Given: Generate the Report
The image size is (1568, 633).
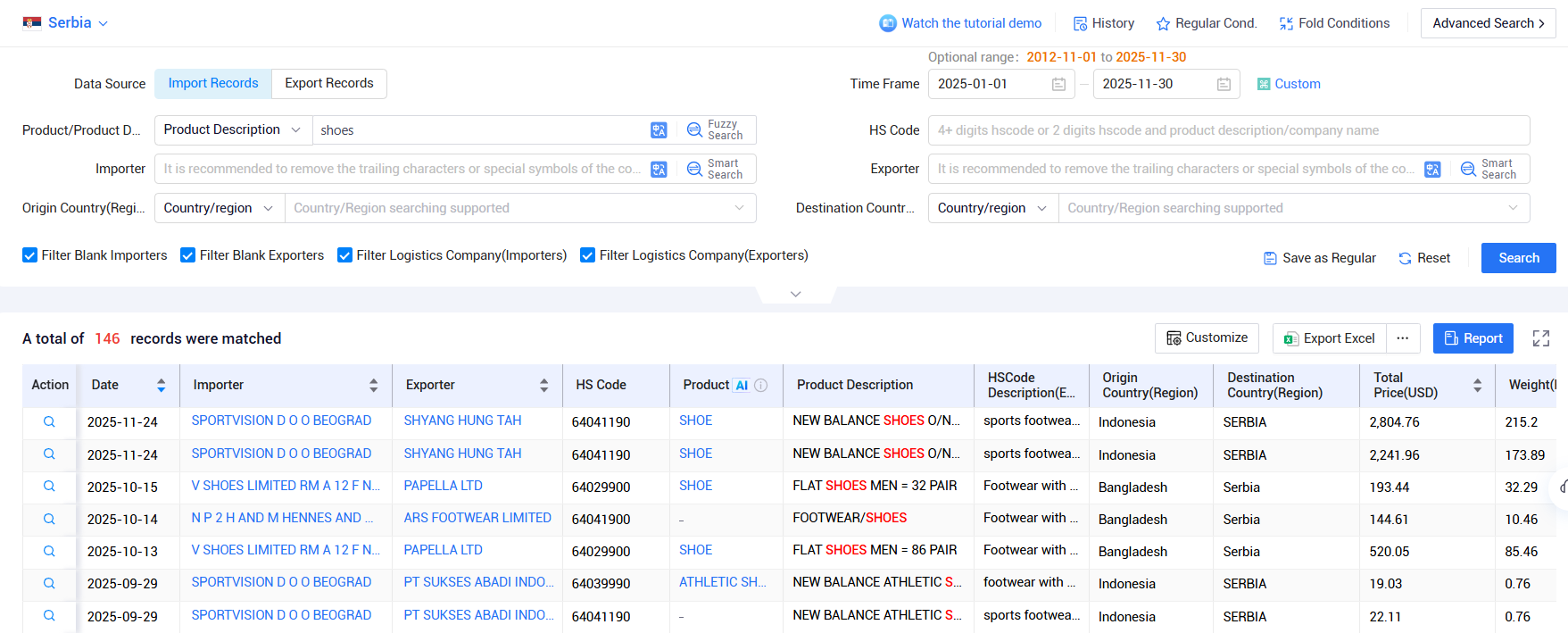Looking at the screenshot, I should click(1473, 338).
